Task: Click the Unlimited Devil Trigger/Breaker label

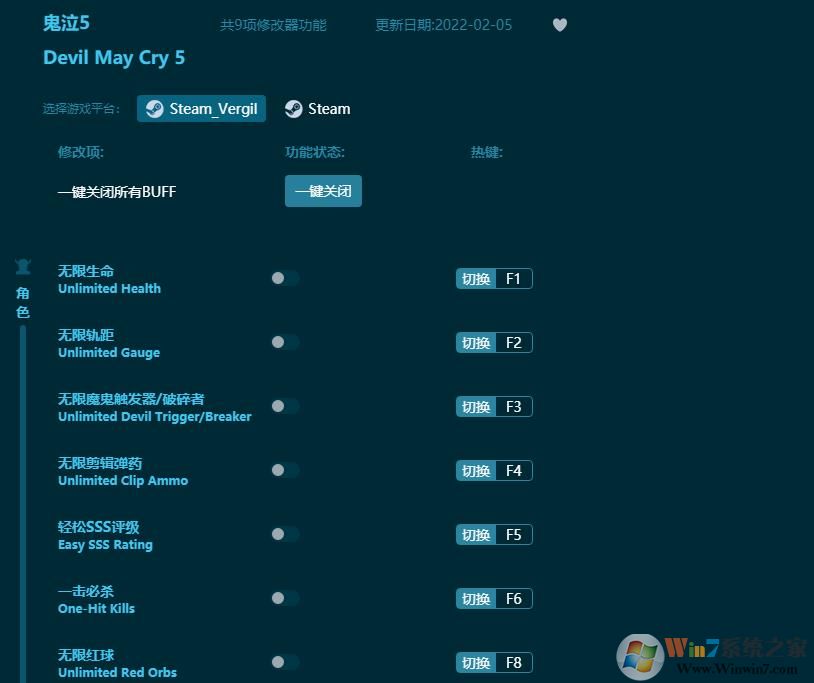Action: click(x=155, y=417)
